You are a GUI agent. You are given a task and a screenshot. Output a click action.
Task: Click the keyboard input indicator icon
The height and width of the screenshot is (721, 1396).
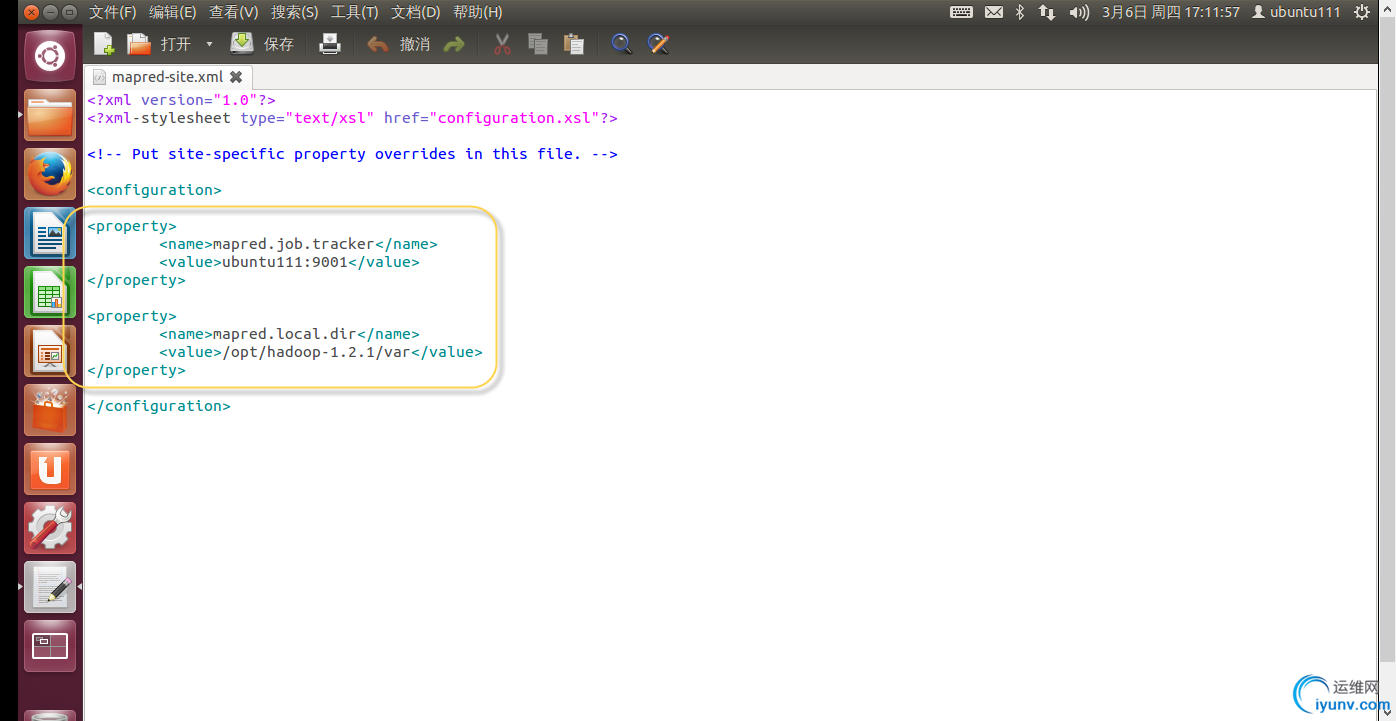[x=961, y=12]
